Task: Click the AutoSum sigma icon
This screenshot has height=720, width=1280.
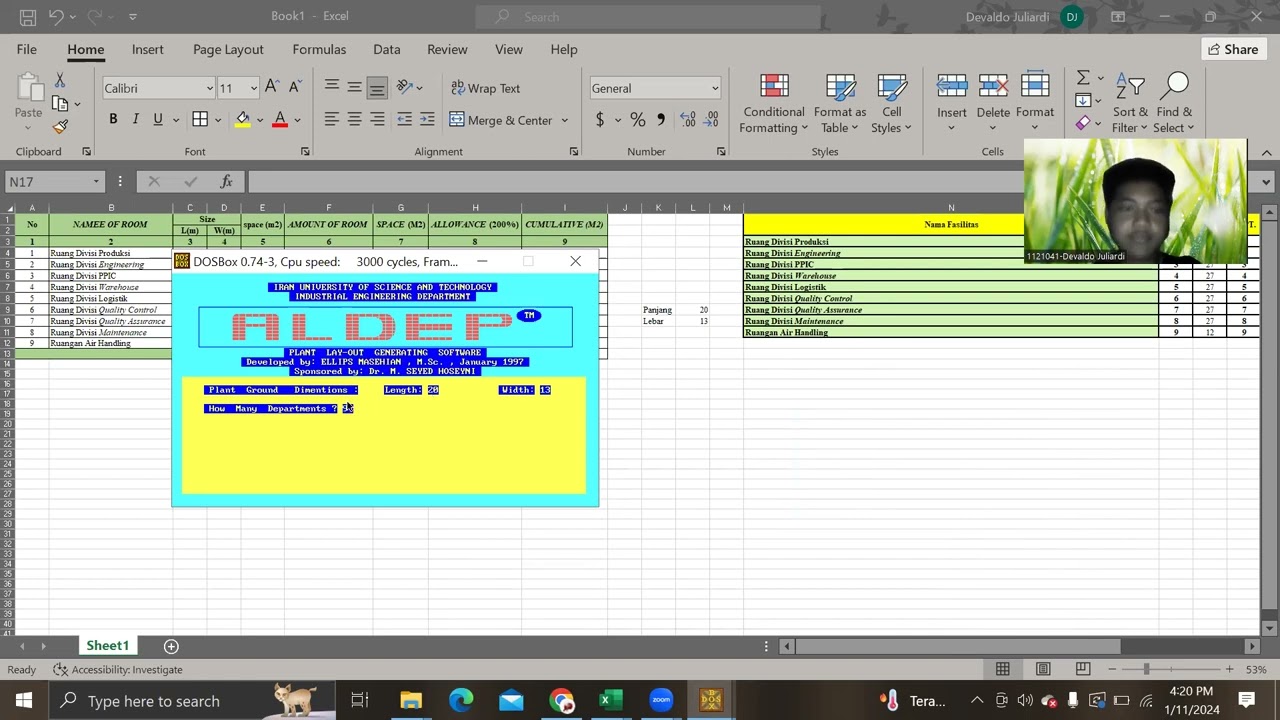Action: (x=1083, y=78)
